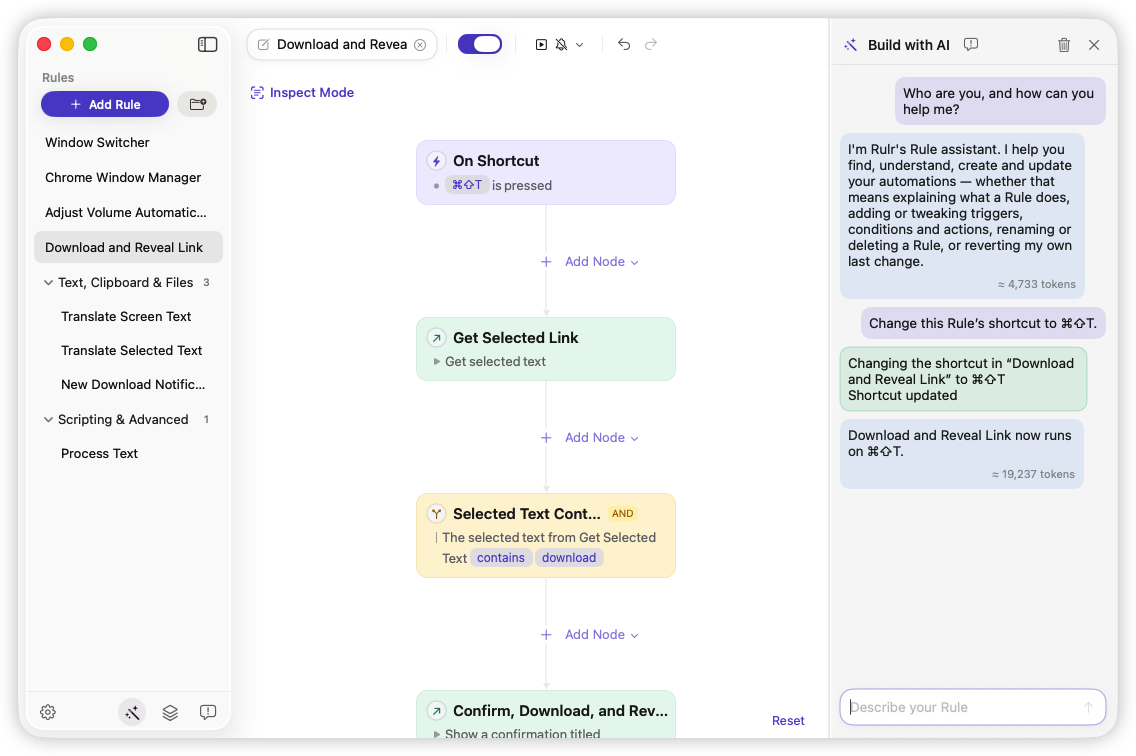Click the edit pencil icon in rule name field
The height and width of the screenshot is (756, 1136).
point(264,45)
